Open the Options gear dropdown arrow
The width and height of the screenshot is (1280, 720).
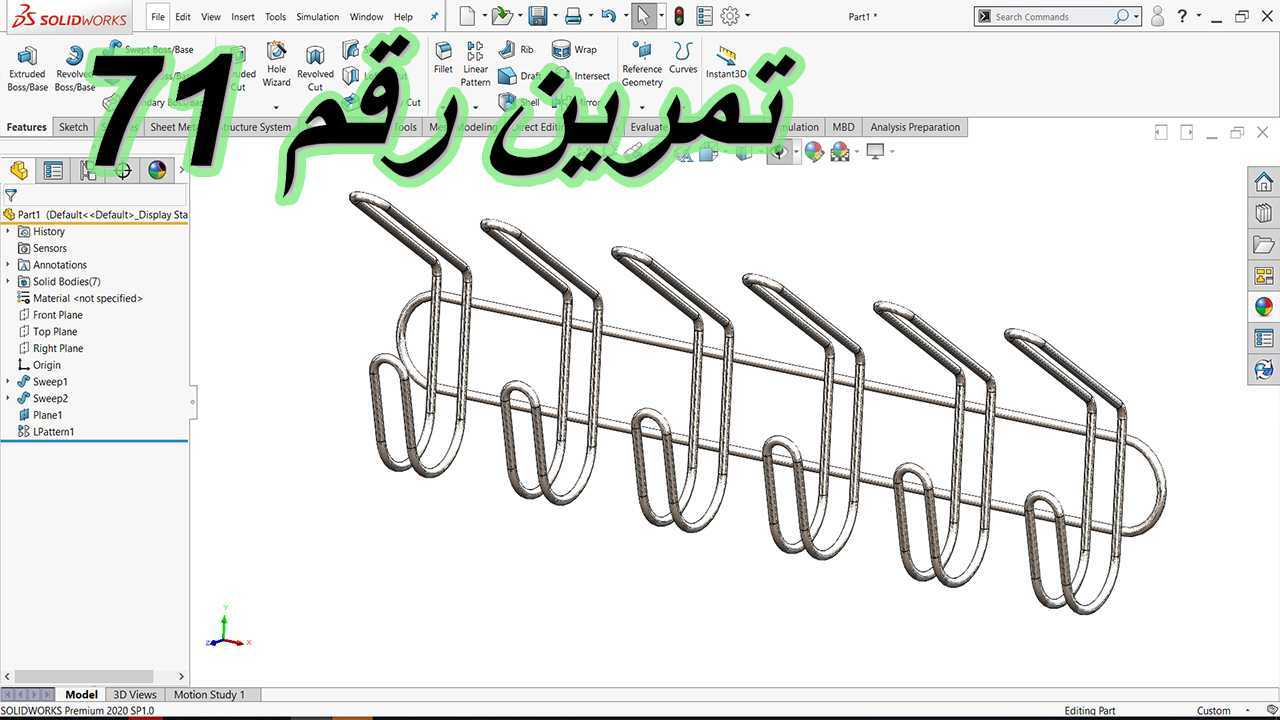pyautogui.click(x=748, y=16)
